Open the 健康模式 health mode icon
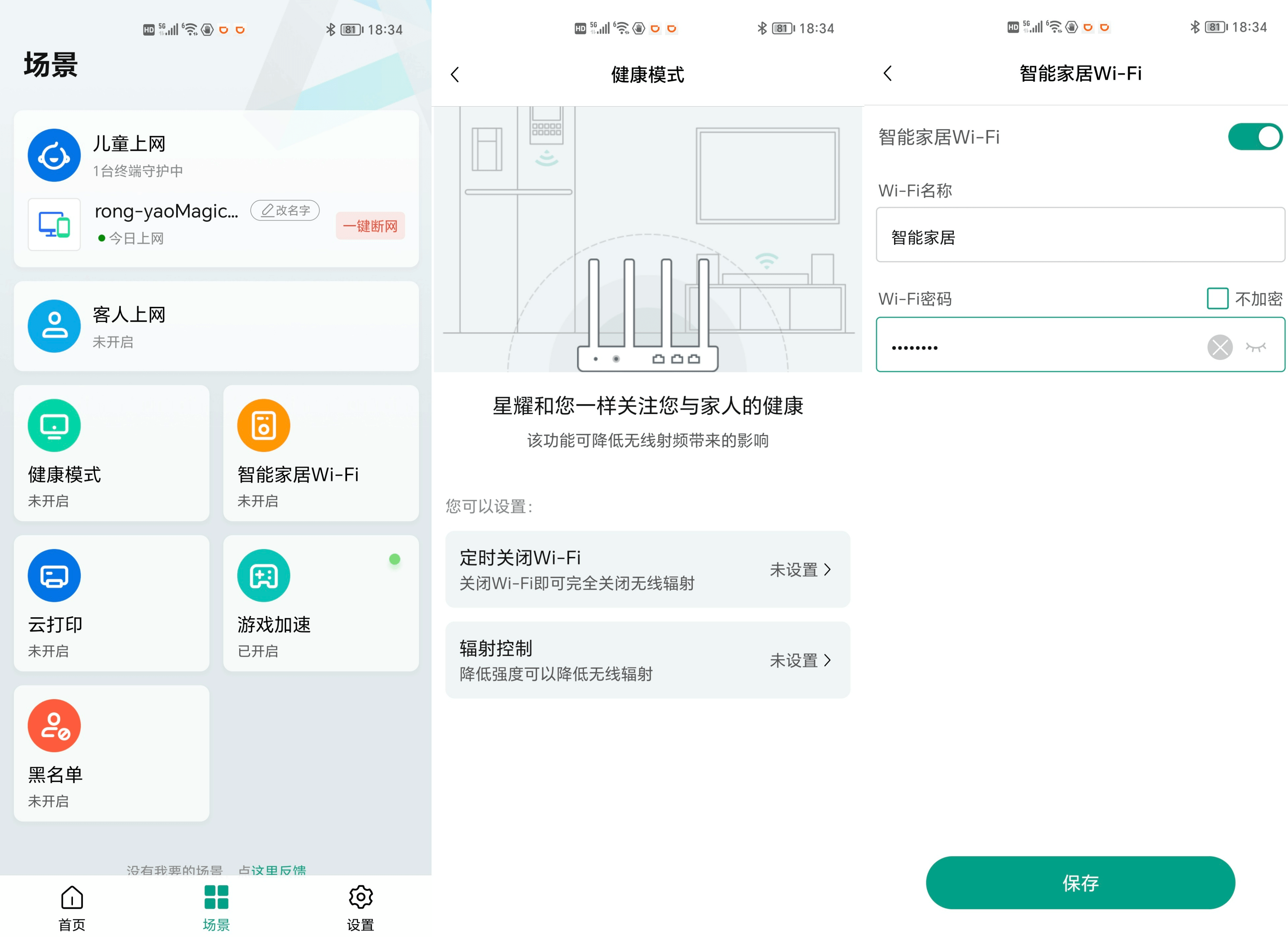The width and height of the screenshot is (1288, 937). [x=54, y=425]
